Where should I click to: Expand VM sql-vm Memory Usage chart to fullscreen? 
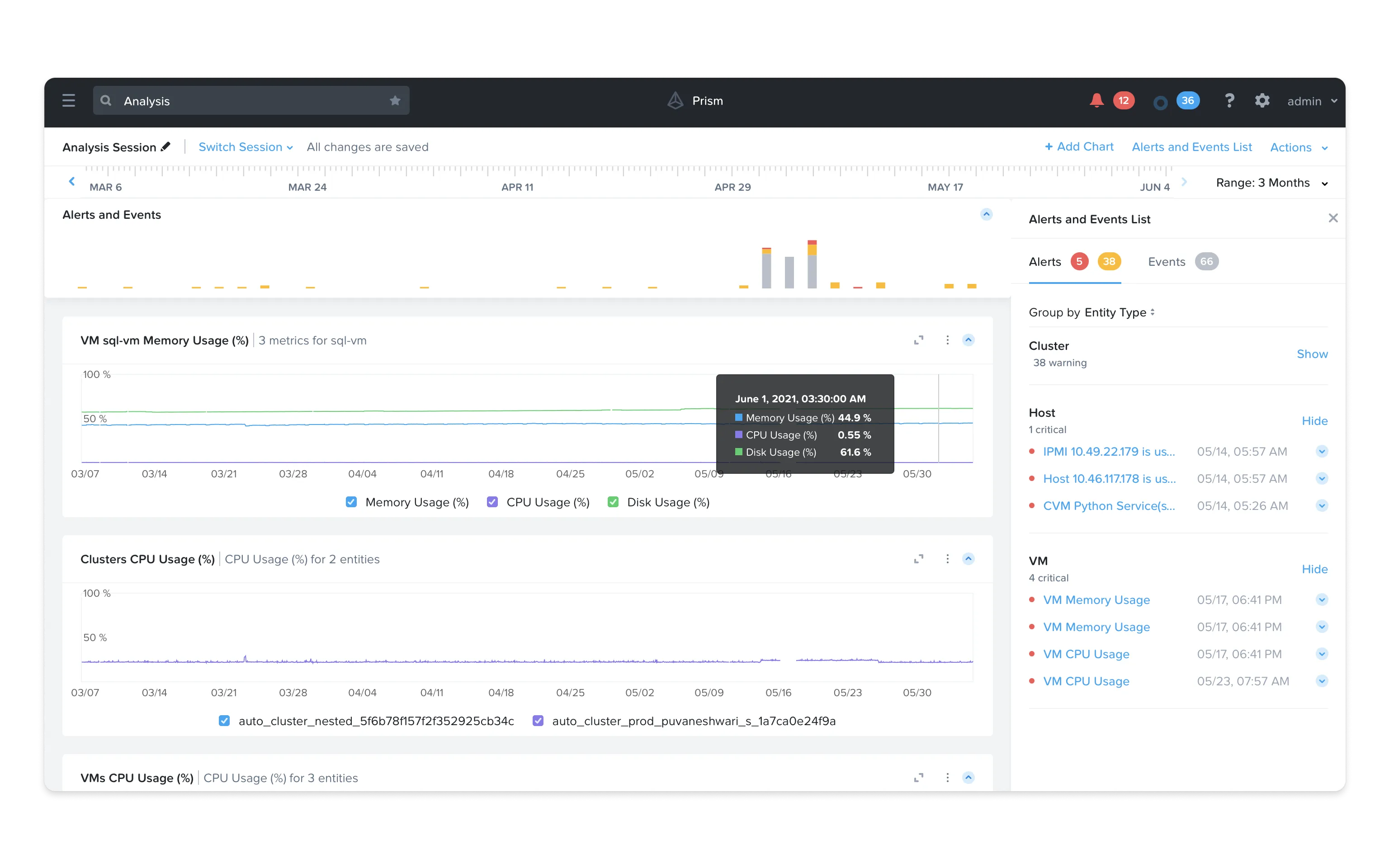pos(918,340)
